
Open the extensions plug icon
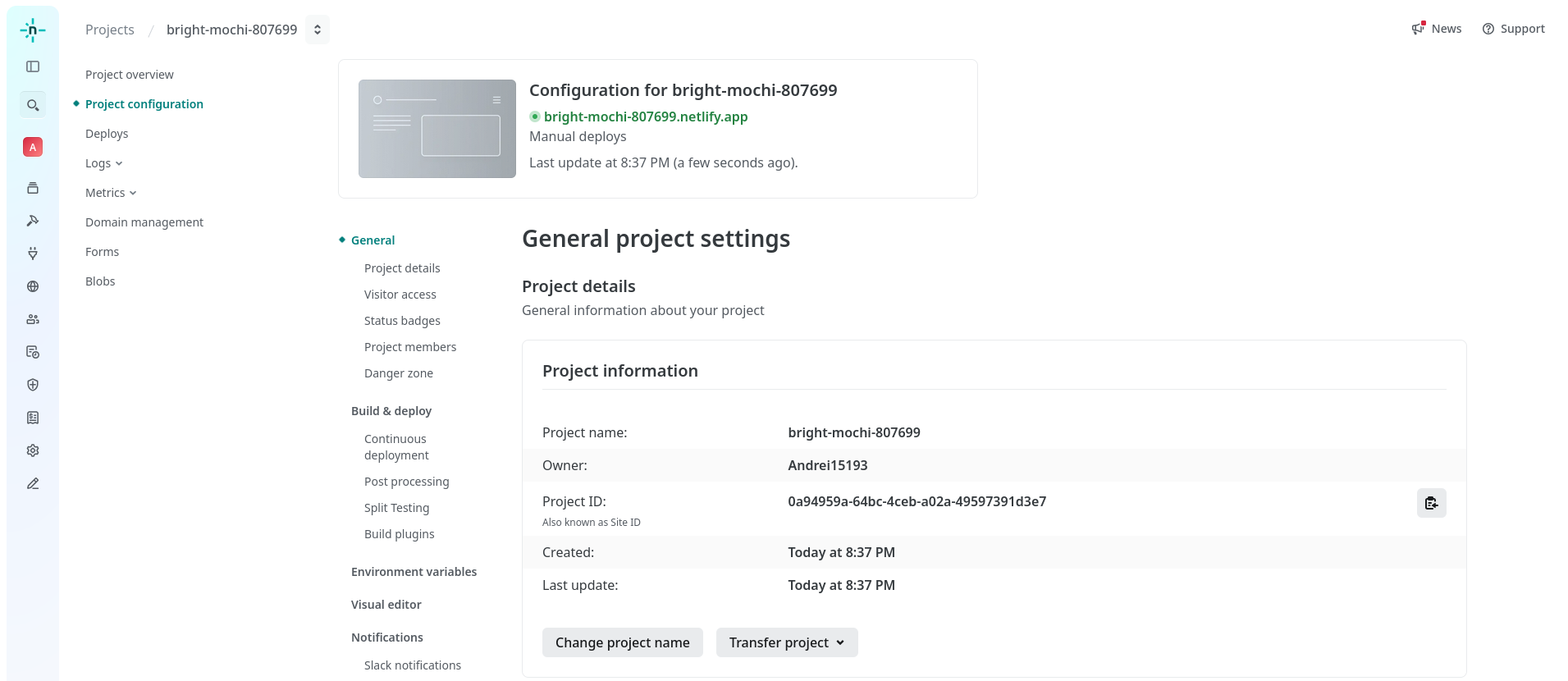[x=33, y=254]
